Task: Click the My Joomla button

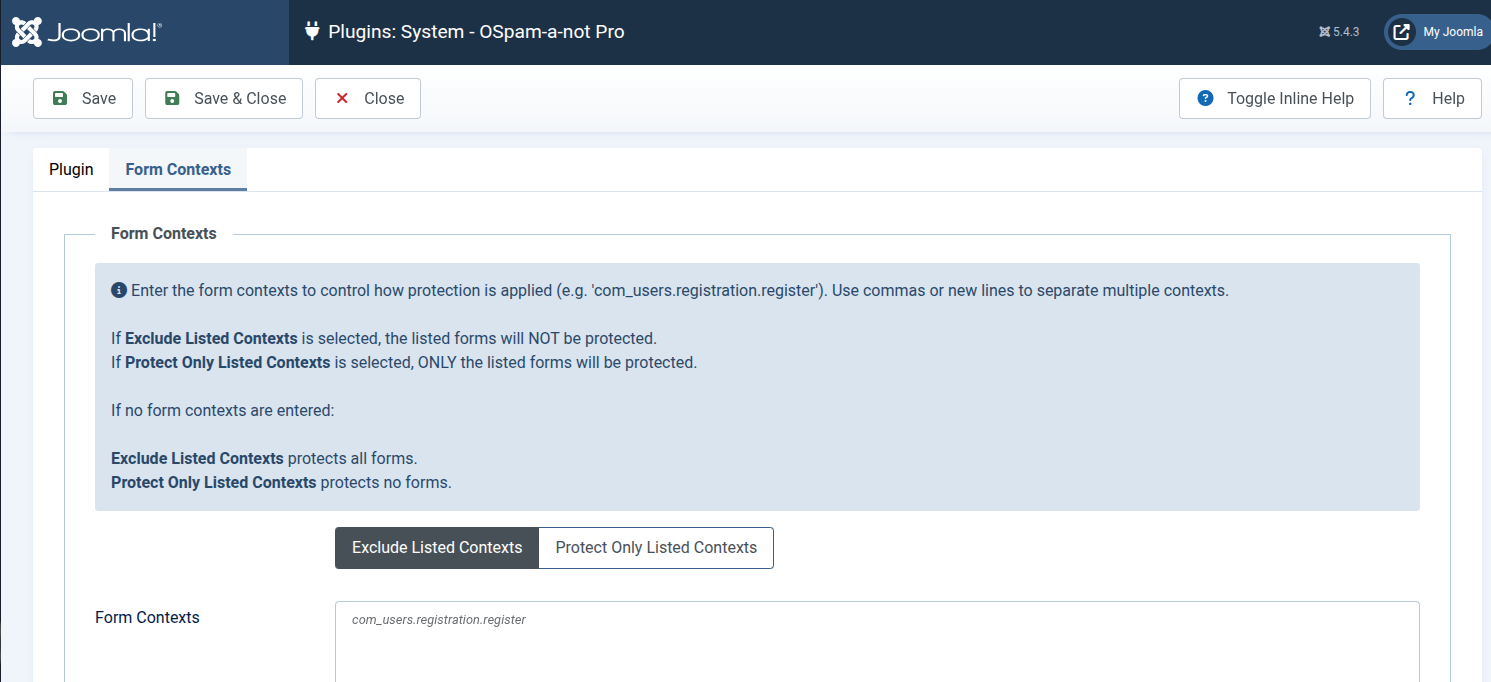Action: [x=1438, y=32]
